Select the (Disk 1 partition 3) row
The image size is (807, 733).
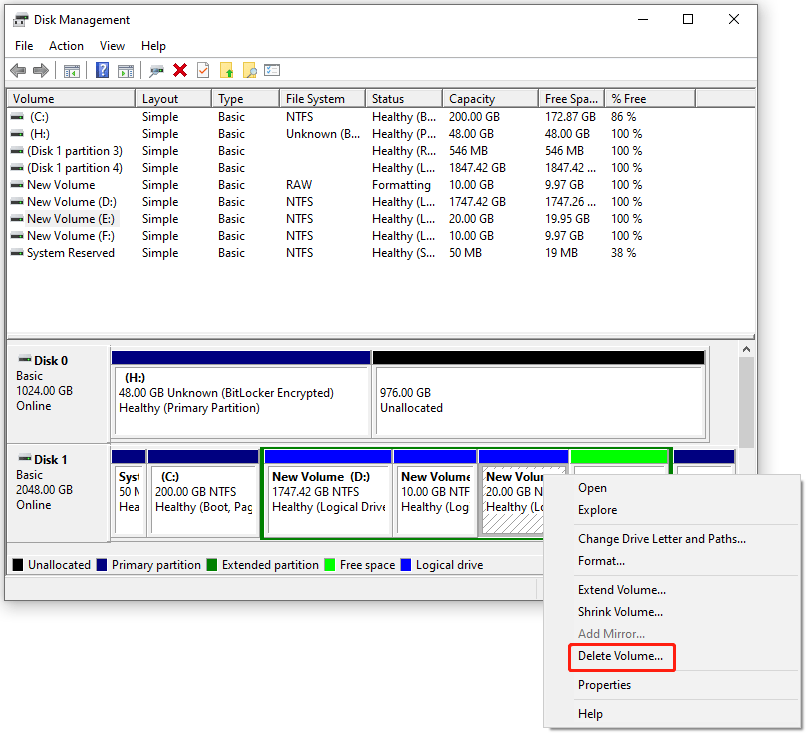pyautogui.click(x=381, y=151)
